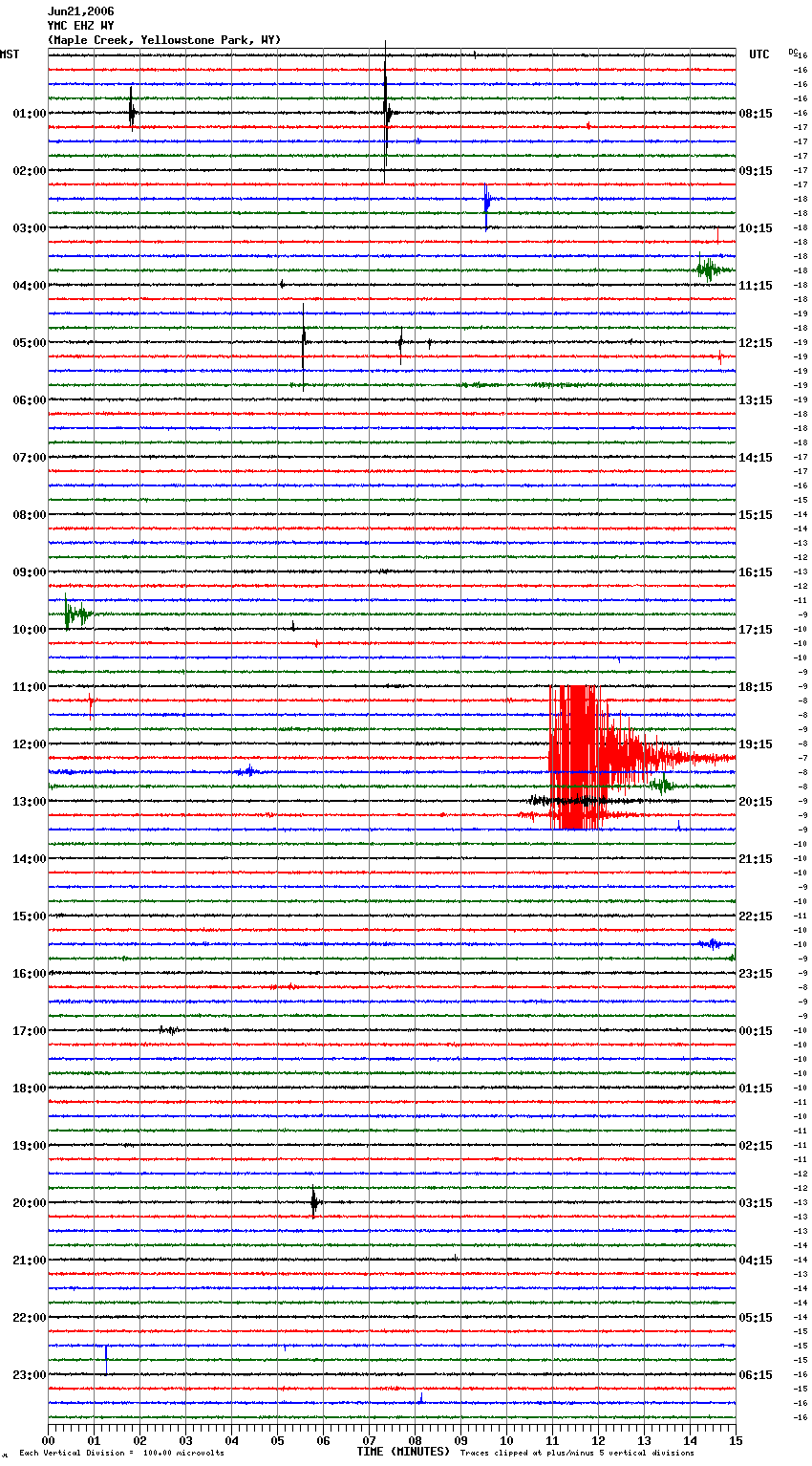Click the 11:15 UTC time label
The height and width of the screenshot is (1466, 812).
point(756,286)
